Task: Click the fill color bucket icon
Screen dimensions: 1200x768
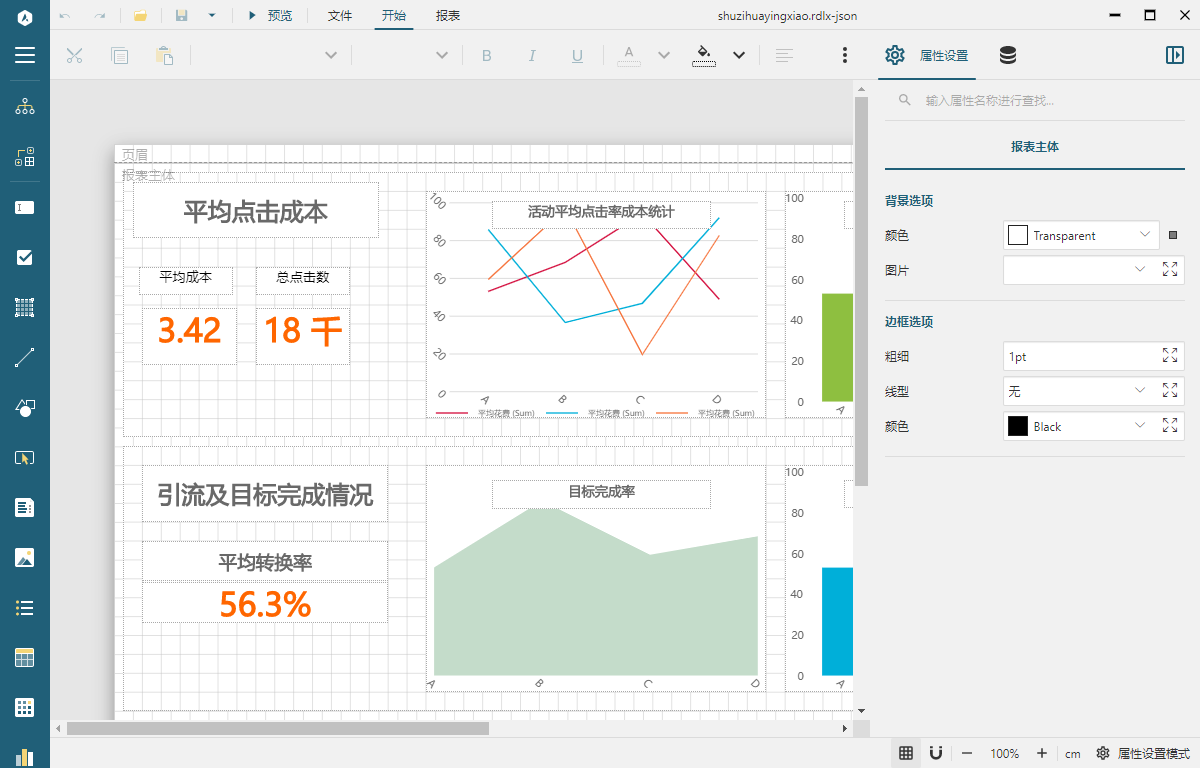Action: coord(704,55)
